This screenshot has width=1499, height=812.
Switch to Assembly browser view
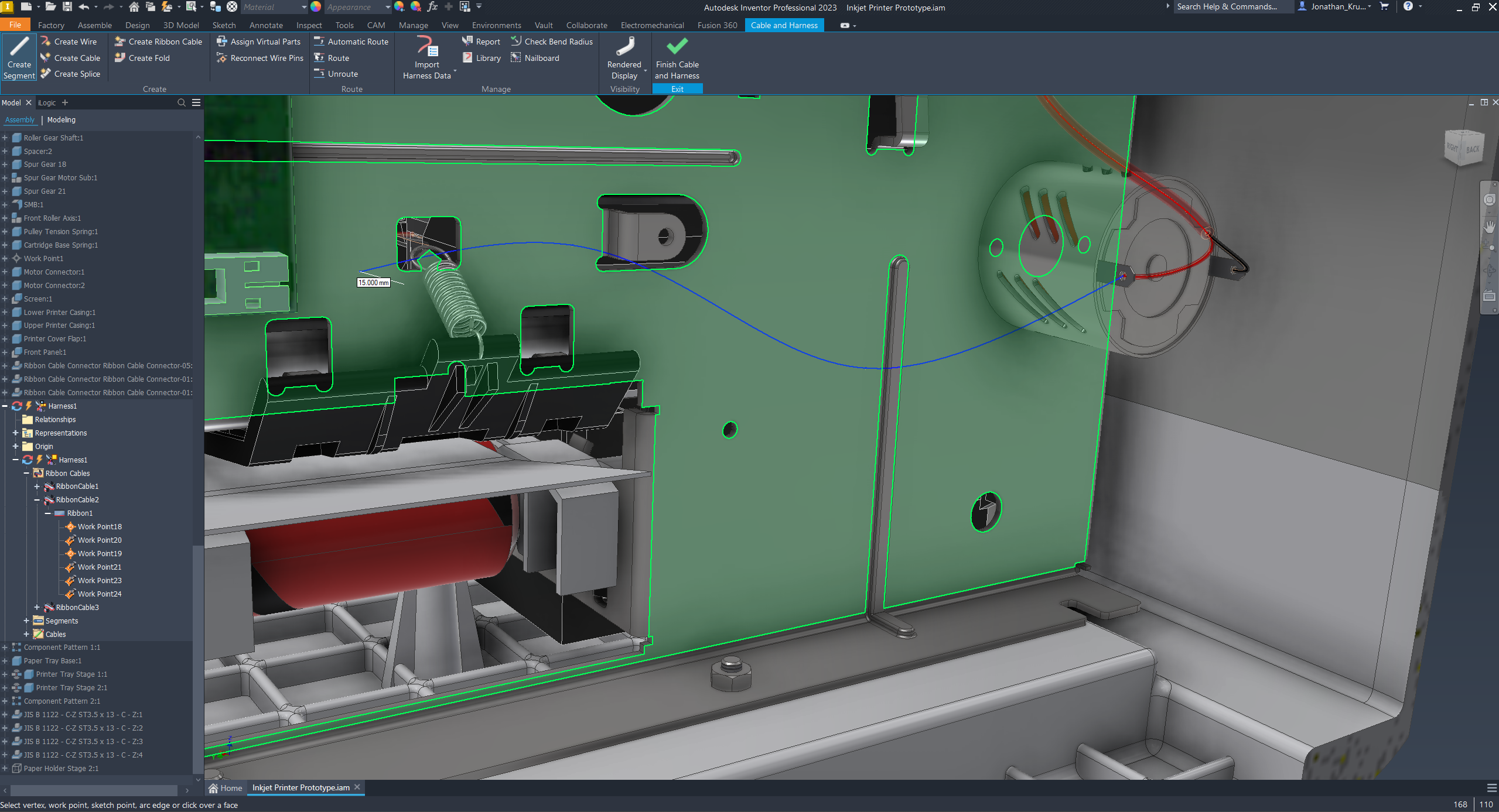coord(20,119)
